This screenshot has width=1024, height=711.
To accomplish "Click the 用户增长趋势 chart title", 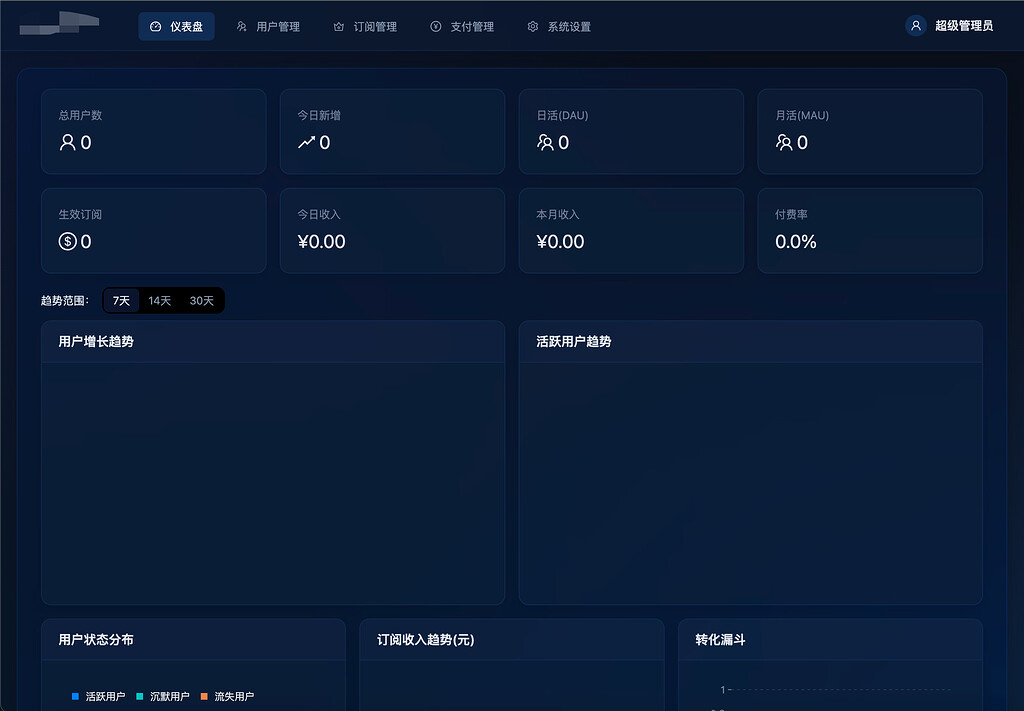I will coord(96,341).
